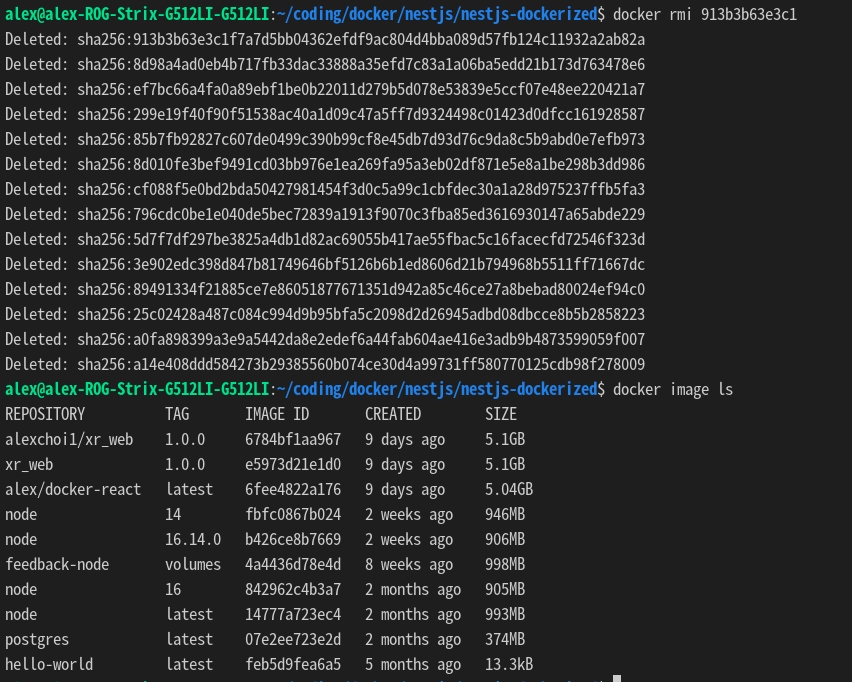Click image ID 4a4436d78e4d
This screenshot has width=852, height=682.
point(293,565)
